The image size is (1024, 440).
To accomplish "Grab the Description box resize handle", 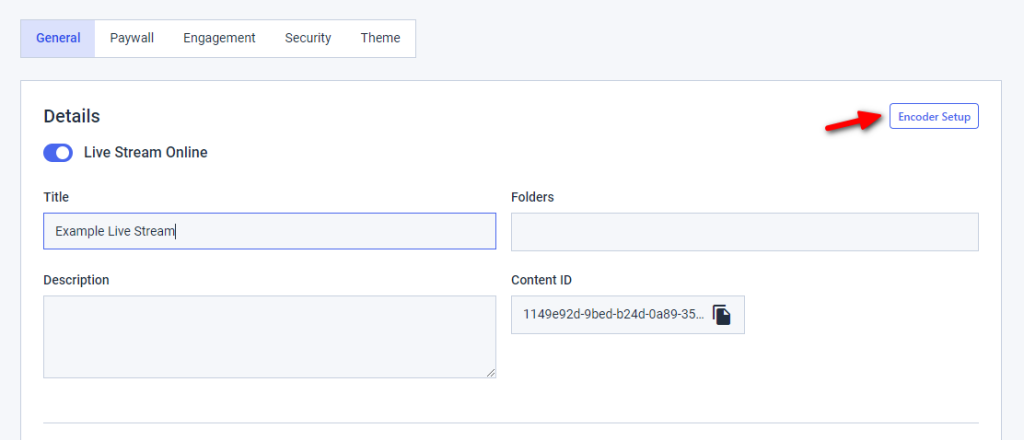I will tap(490, 373).
